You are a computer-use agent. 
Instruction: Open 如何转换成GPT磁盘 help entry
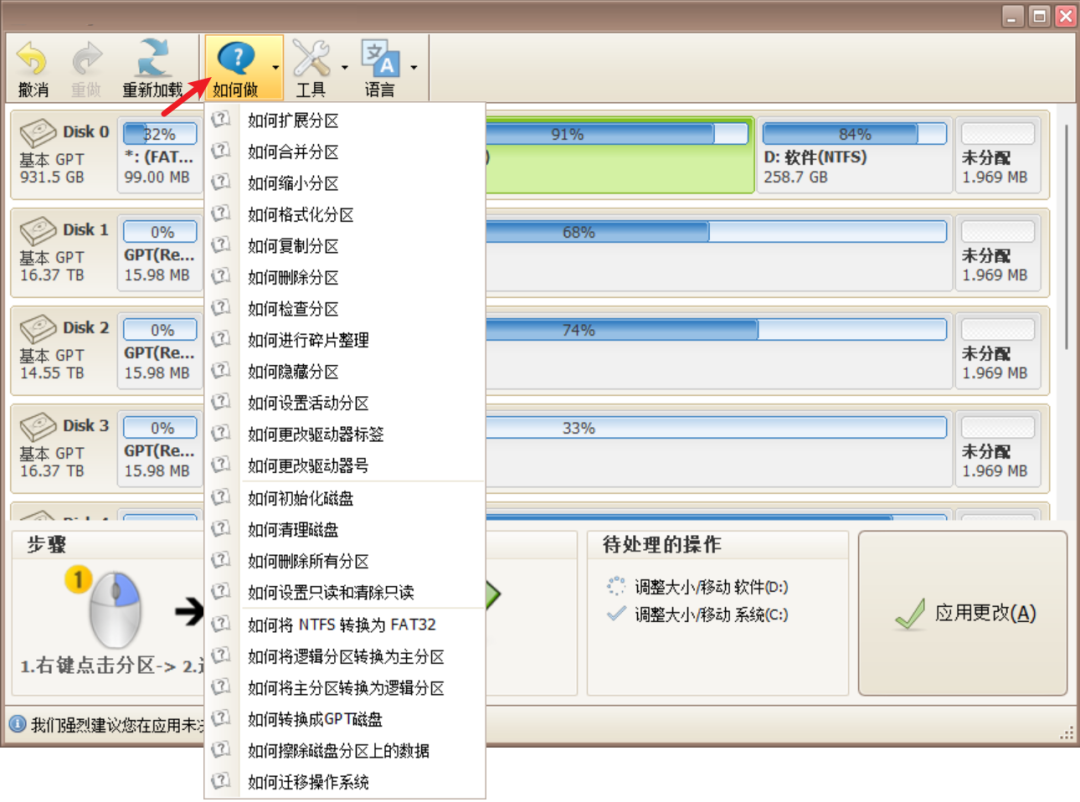coord(345,719)
